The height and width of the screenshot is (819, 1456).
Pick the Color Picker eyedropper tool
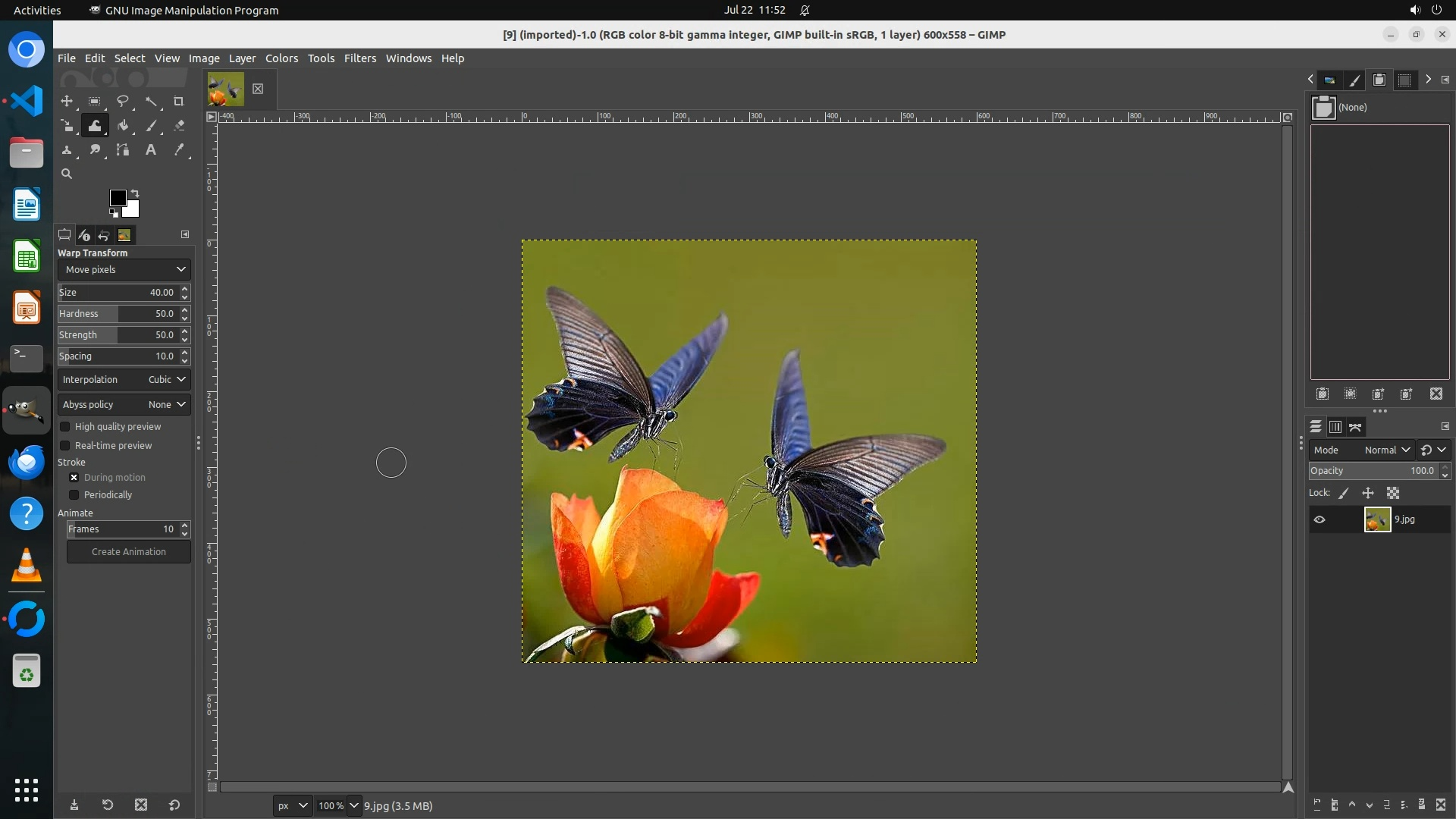pos(179,150)
